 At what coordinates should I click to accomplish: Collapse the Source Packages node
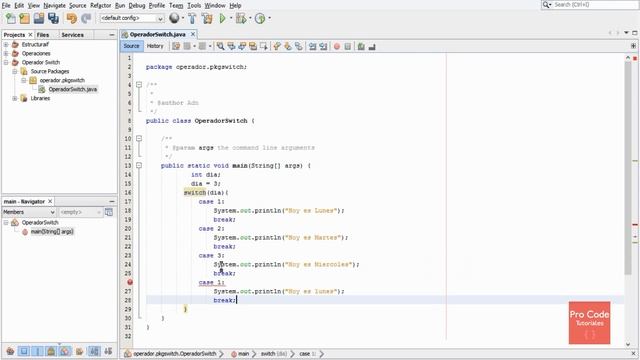coord(15,71)
